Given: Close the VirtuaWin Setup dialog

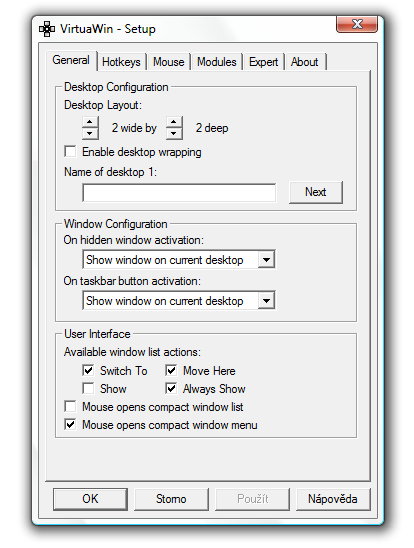Looking at the screenshot, I should pyautogui.click(x=357, y=24).
